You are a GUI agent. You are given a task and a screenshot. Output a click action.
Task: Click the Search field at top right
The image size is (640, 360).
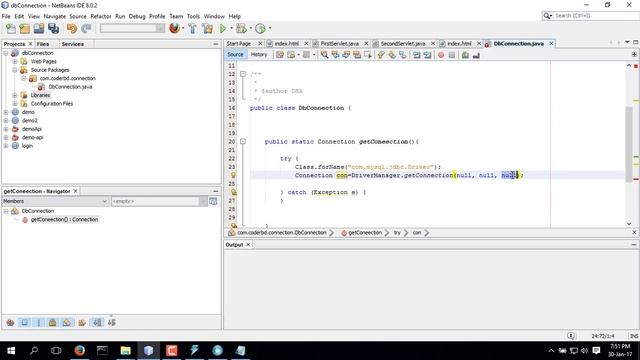tap(590, 16)
